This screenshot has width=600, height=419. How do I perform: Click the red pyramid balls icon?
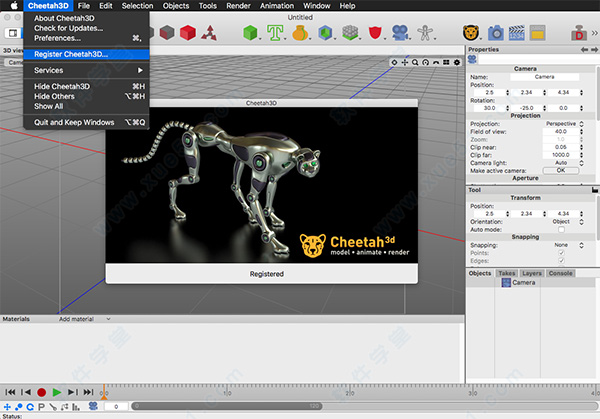(209, 33)
